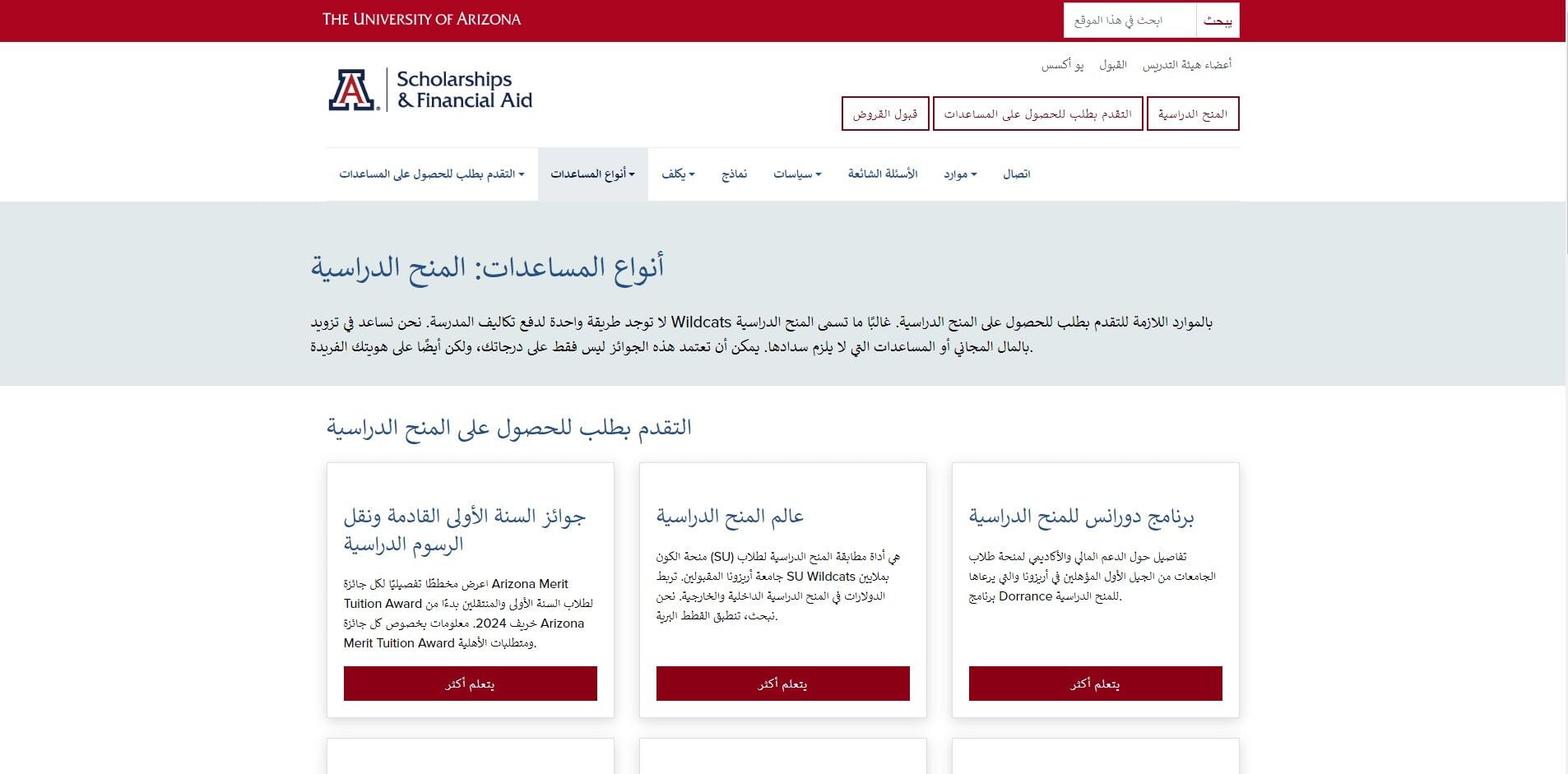Screen dimensions: 1568x774
Task: Click outlined التقدم بطلب للحصول على المساعدات button
Action: point(1037,114)
